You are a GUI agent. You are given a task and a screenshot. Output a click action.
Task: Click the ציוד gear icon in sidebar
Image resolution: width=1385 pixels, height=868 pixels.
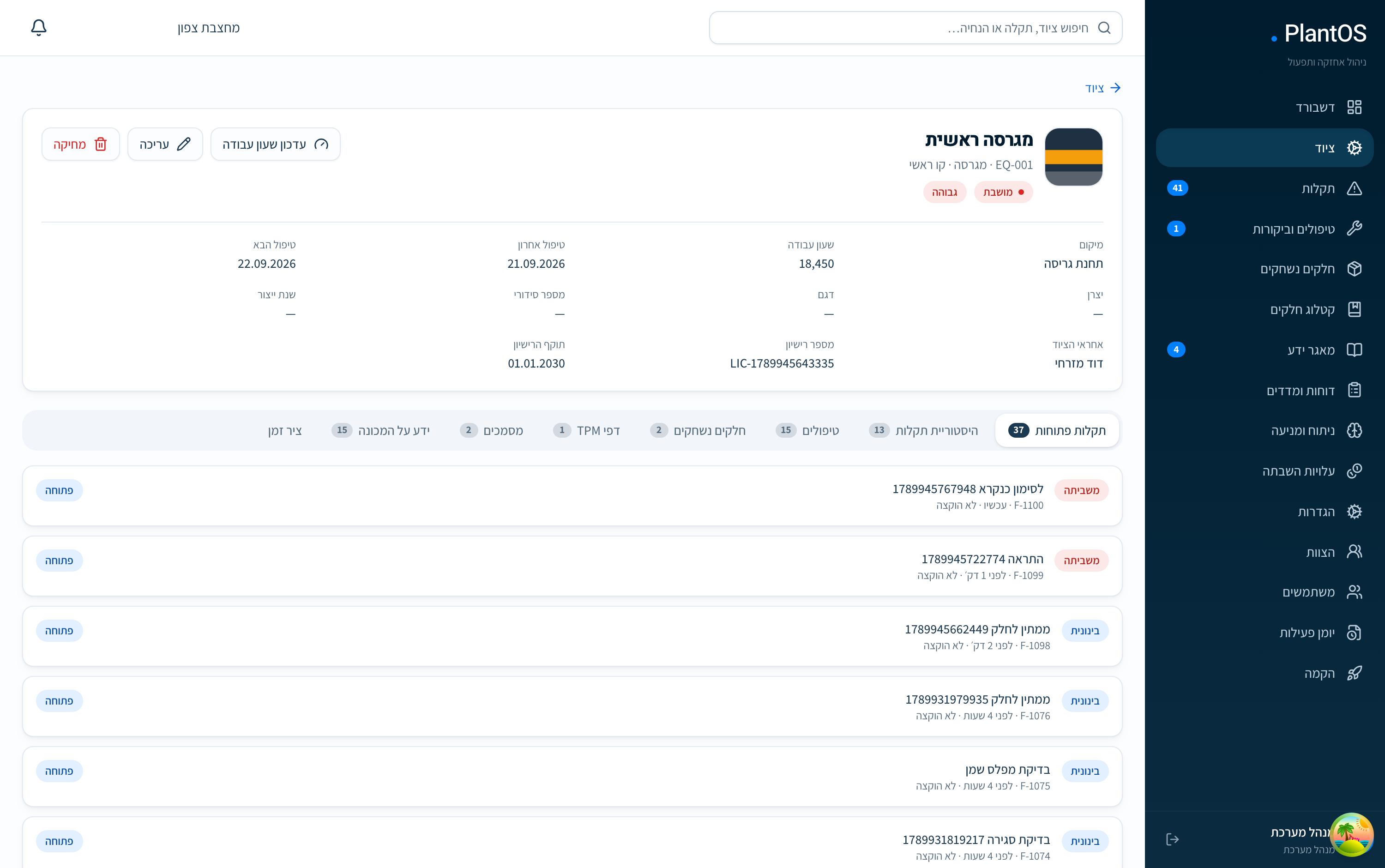(x=1354, y=148)
